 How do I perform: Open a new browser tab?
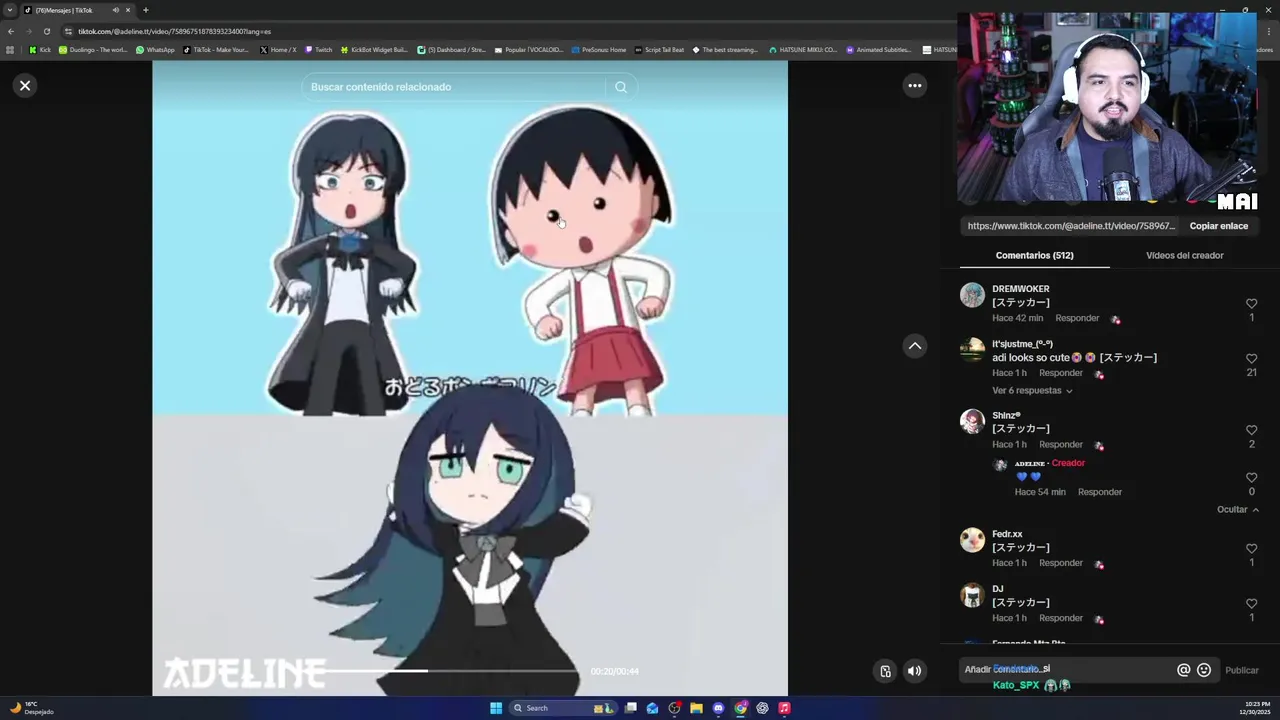coord(145,10)
